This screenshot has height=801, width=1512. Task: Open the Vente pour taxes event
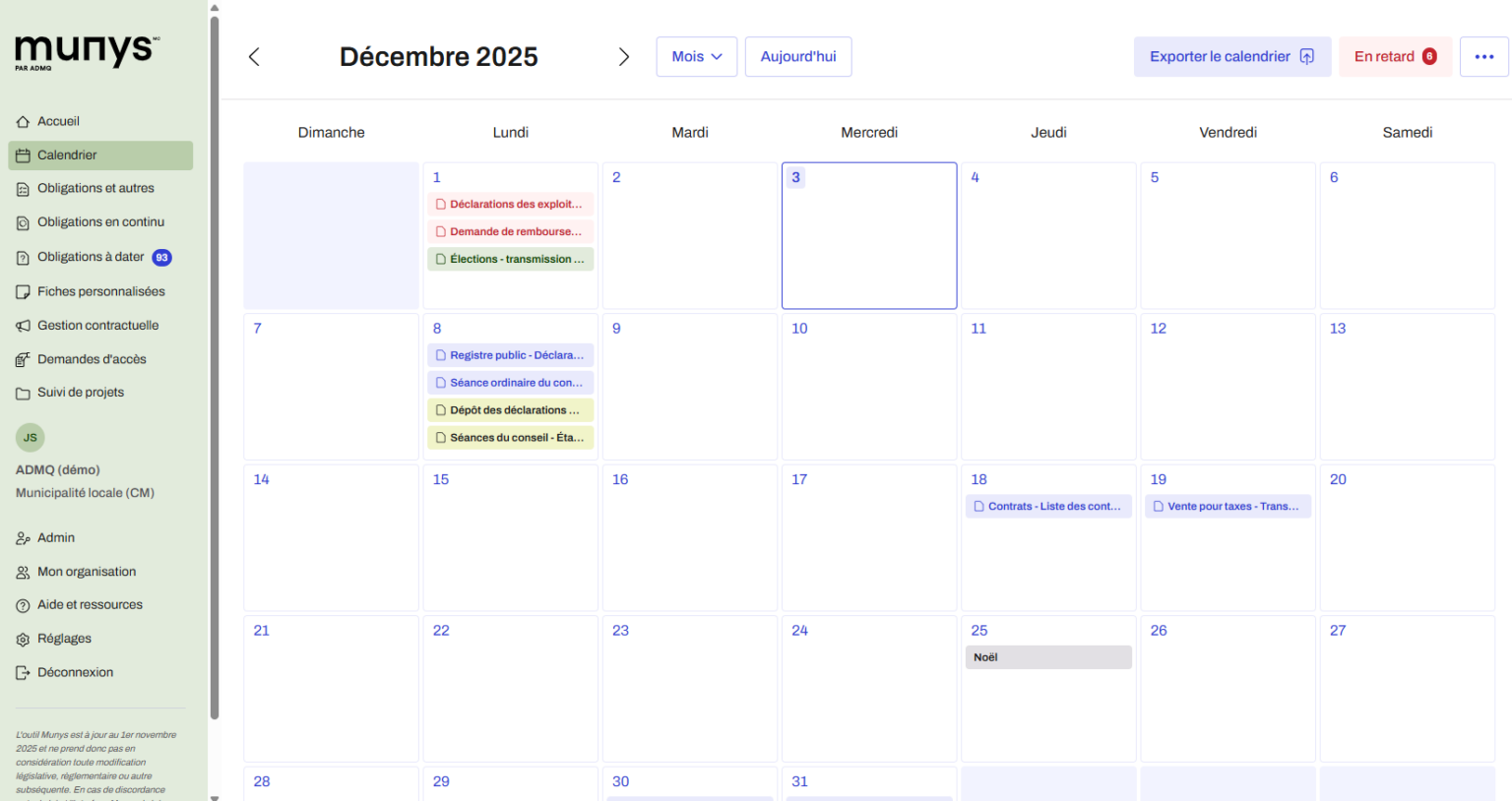point(1227,507)
